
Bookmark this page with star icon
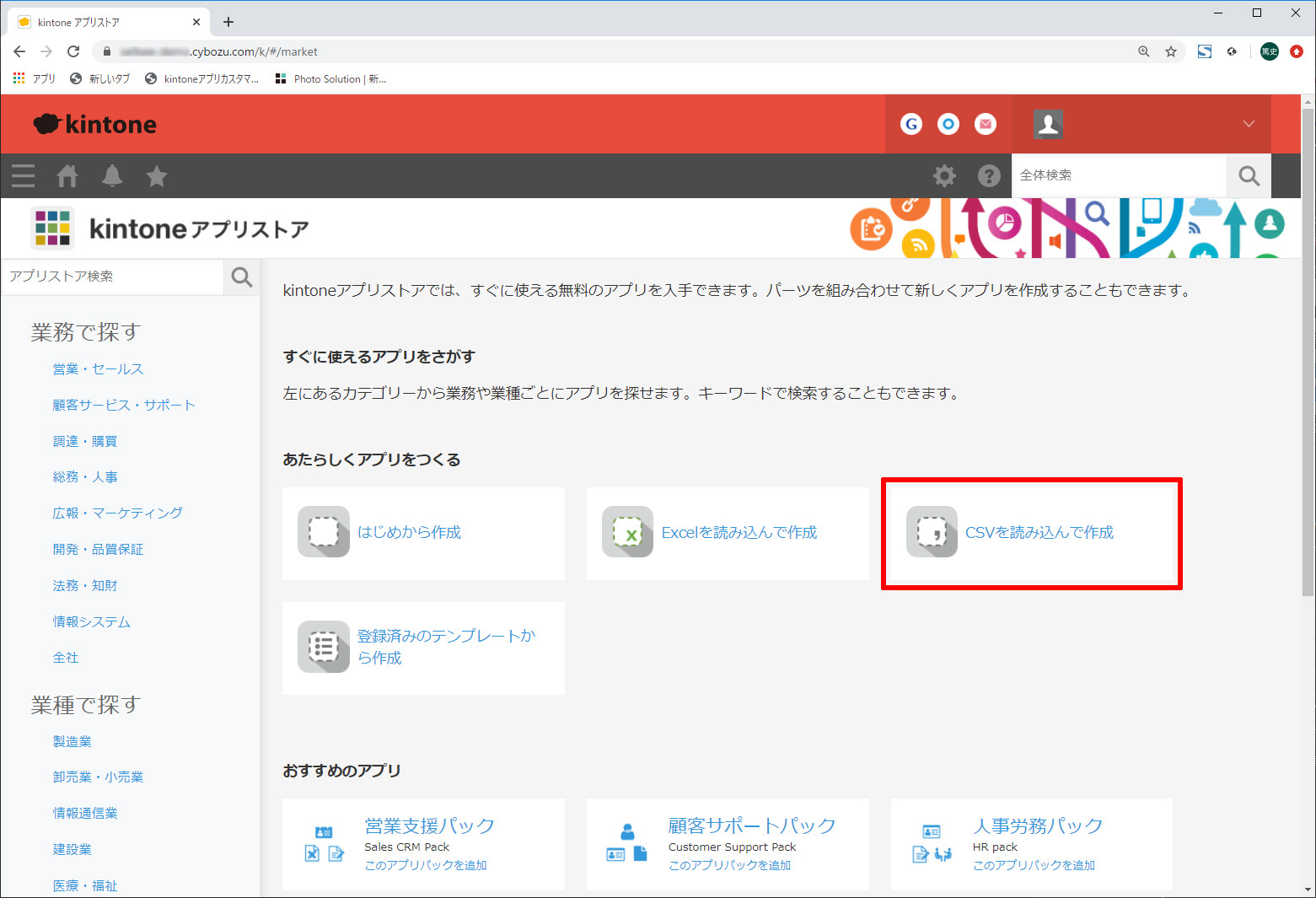(1171, 51)
